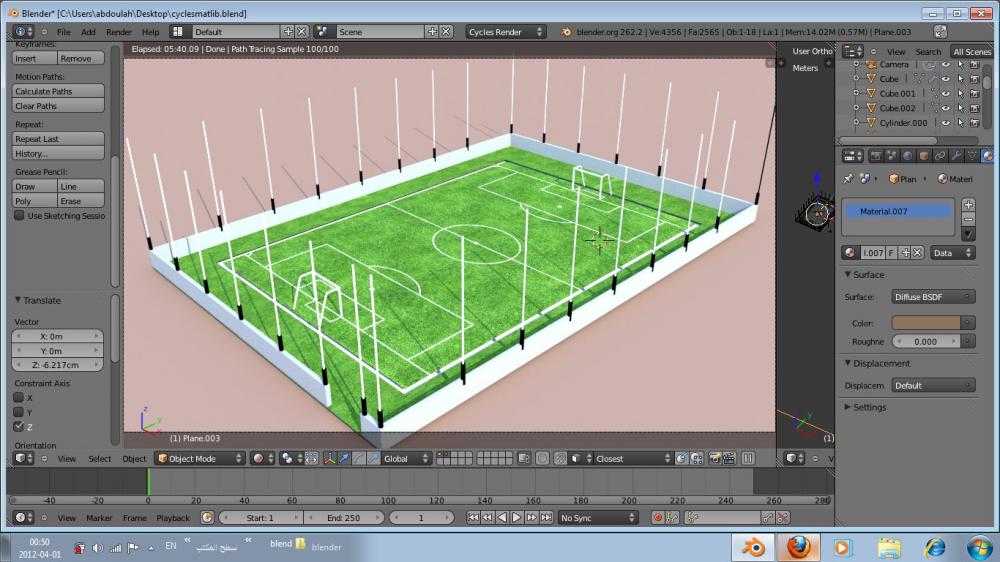Open the Constraints properties tab (chain icon)
1000x562 pixels.
pyautogui.click(x=940, y=156)
